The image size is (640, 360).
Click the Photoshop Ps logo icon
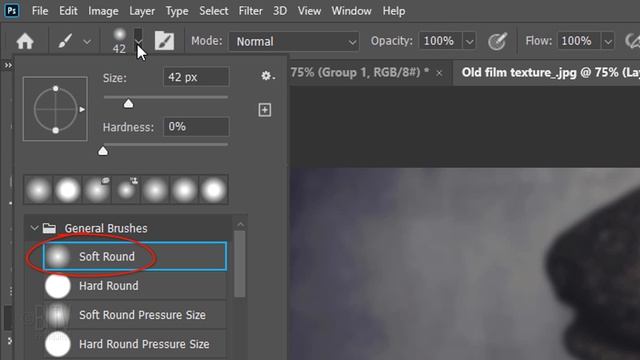pos(12,11)
